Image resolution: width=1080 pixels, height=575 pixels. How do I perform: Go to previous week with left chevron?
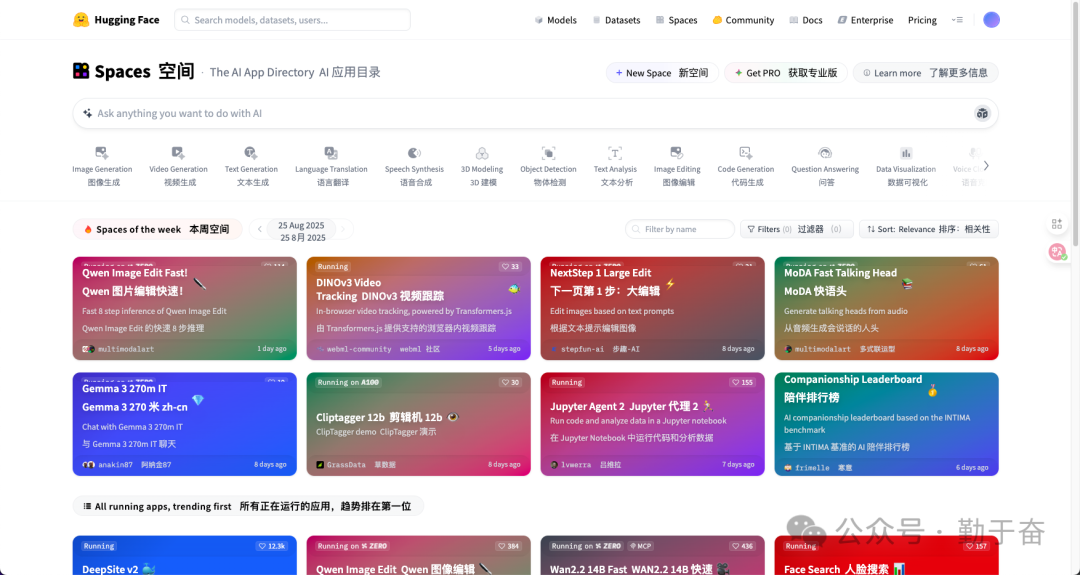[260, 229]
